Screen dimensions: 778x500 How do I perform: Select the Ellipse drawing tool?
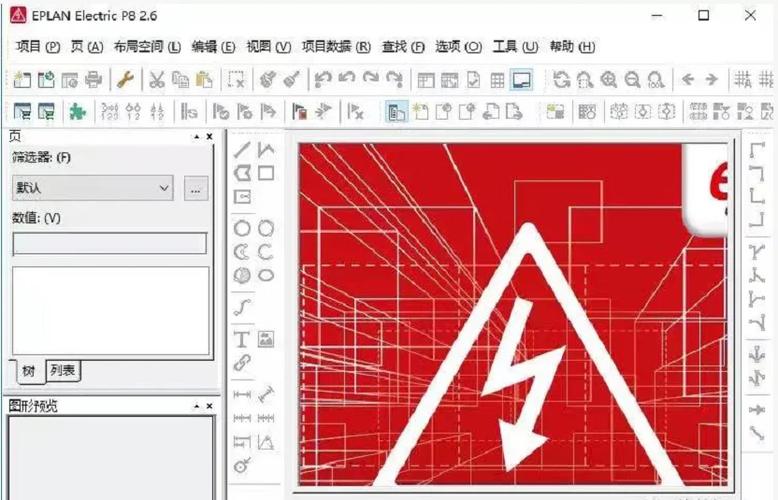266,275
